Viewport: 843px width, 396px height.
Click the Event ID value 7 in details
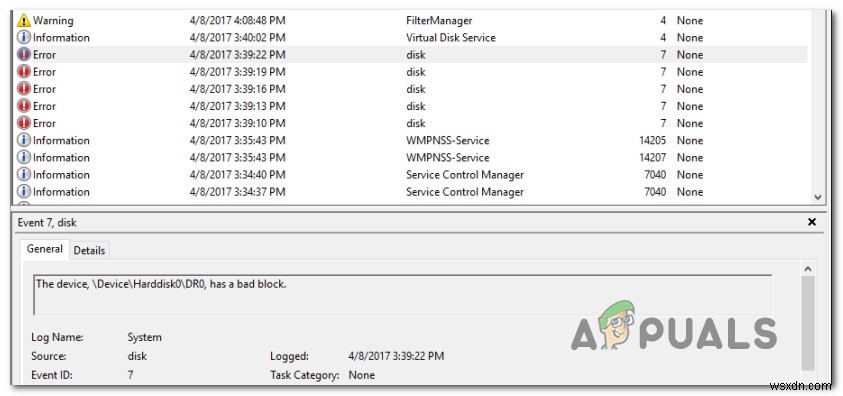tap(130, 375)
